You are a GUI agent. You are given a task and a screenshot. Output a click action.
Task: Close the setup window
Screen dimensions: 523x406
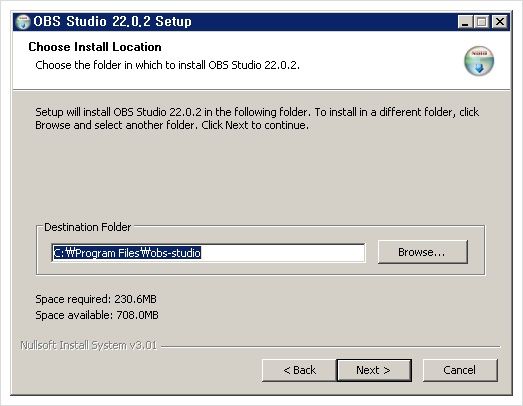click(x=500, y=22)
